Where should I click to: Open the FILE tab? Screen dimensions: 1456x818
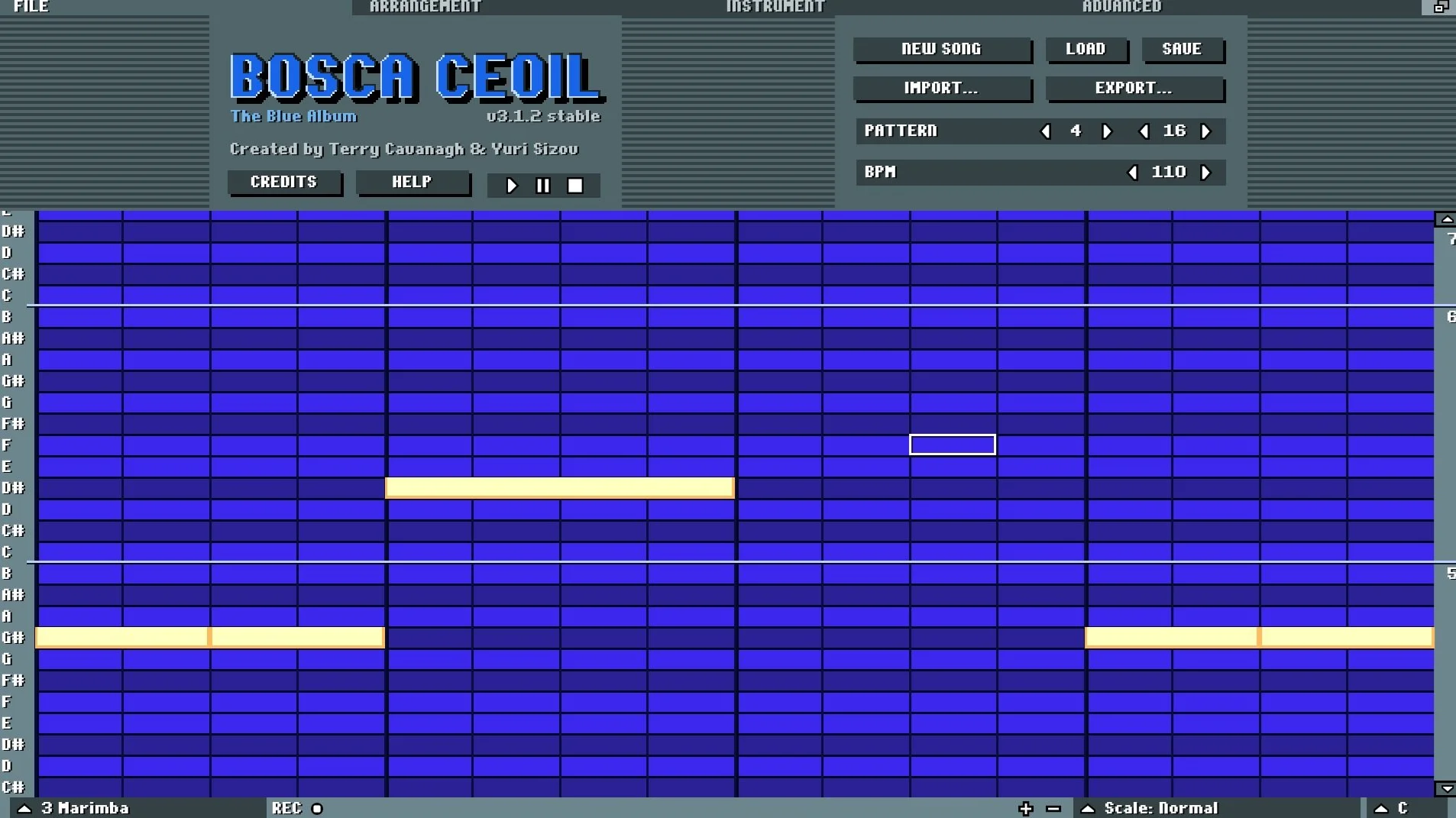31,7
